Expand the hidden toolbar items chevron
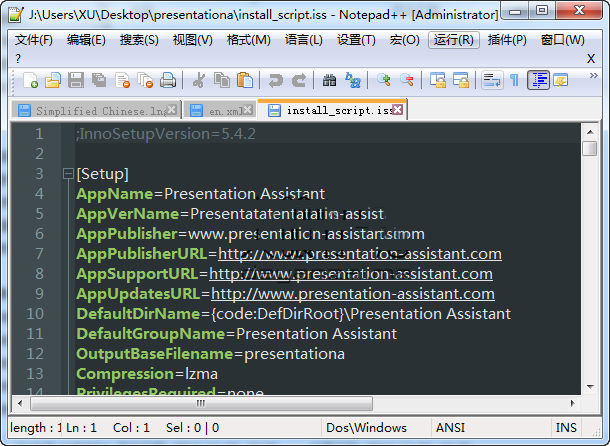This screenshot has width=610, height=446. pyautogui.click(x=593, y=76)
